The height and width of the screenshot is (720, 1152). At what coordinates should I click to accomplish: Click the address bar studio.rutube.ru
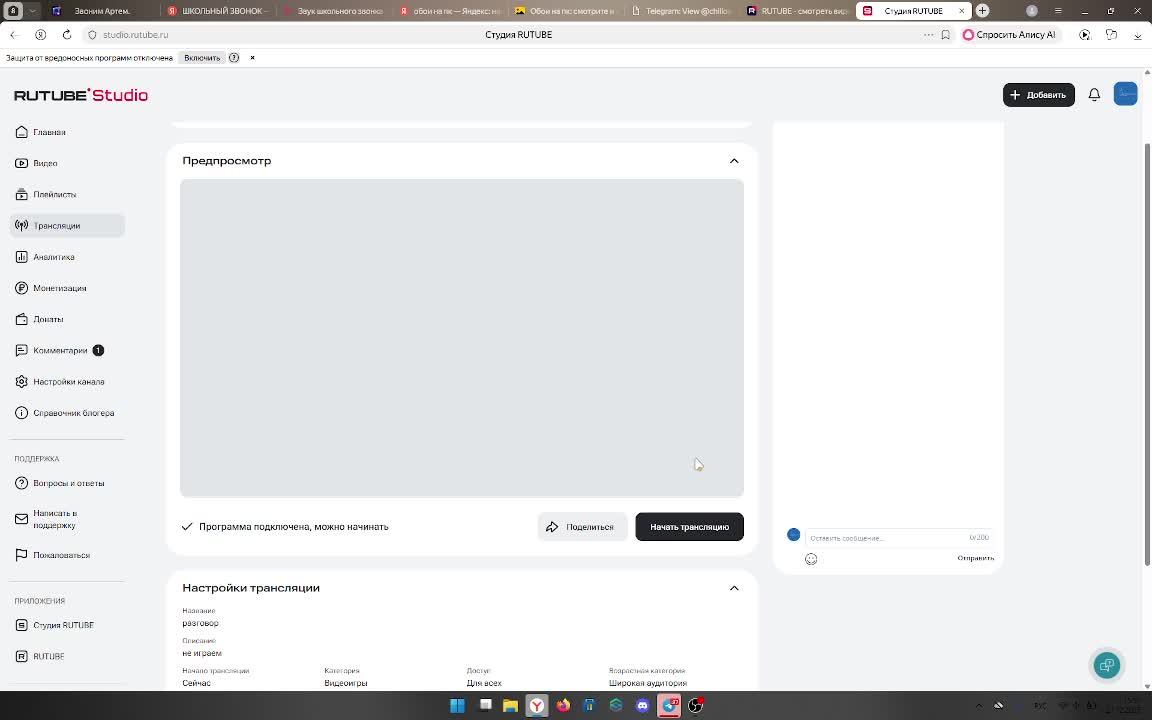(135, 35)
